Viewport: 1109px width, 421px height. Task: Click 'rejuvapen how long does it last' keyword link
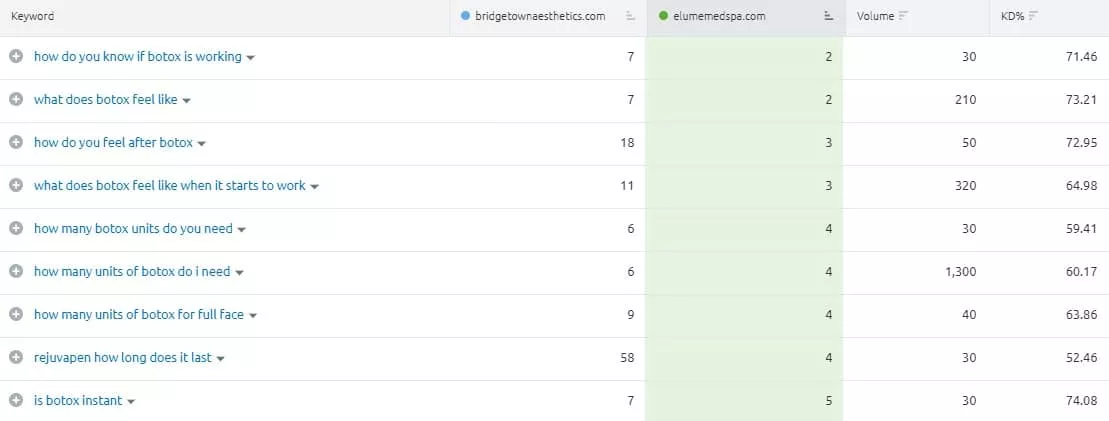[x=123, y=357]
